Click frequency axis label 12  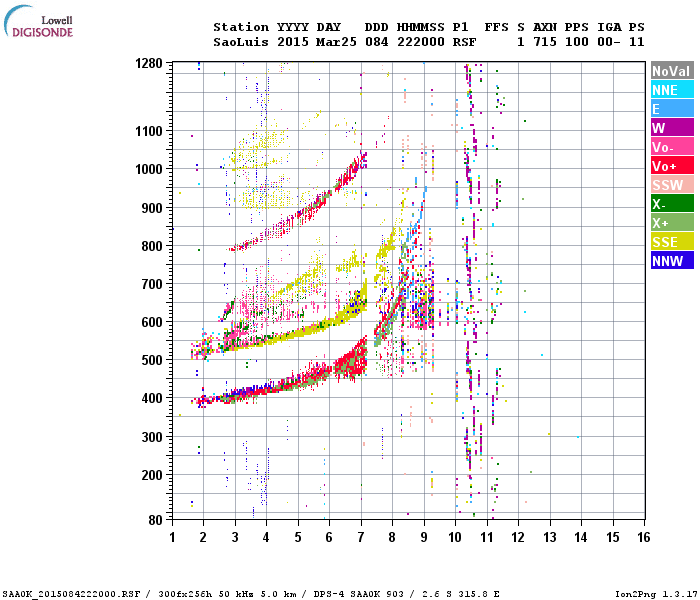[518, 537]
